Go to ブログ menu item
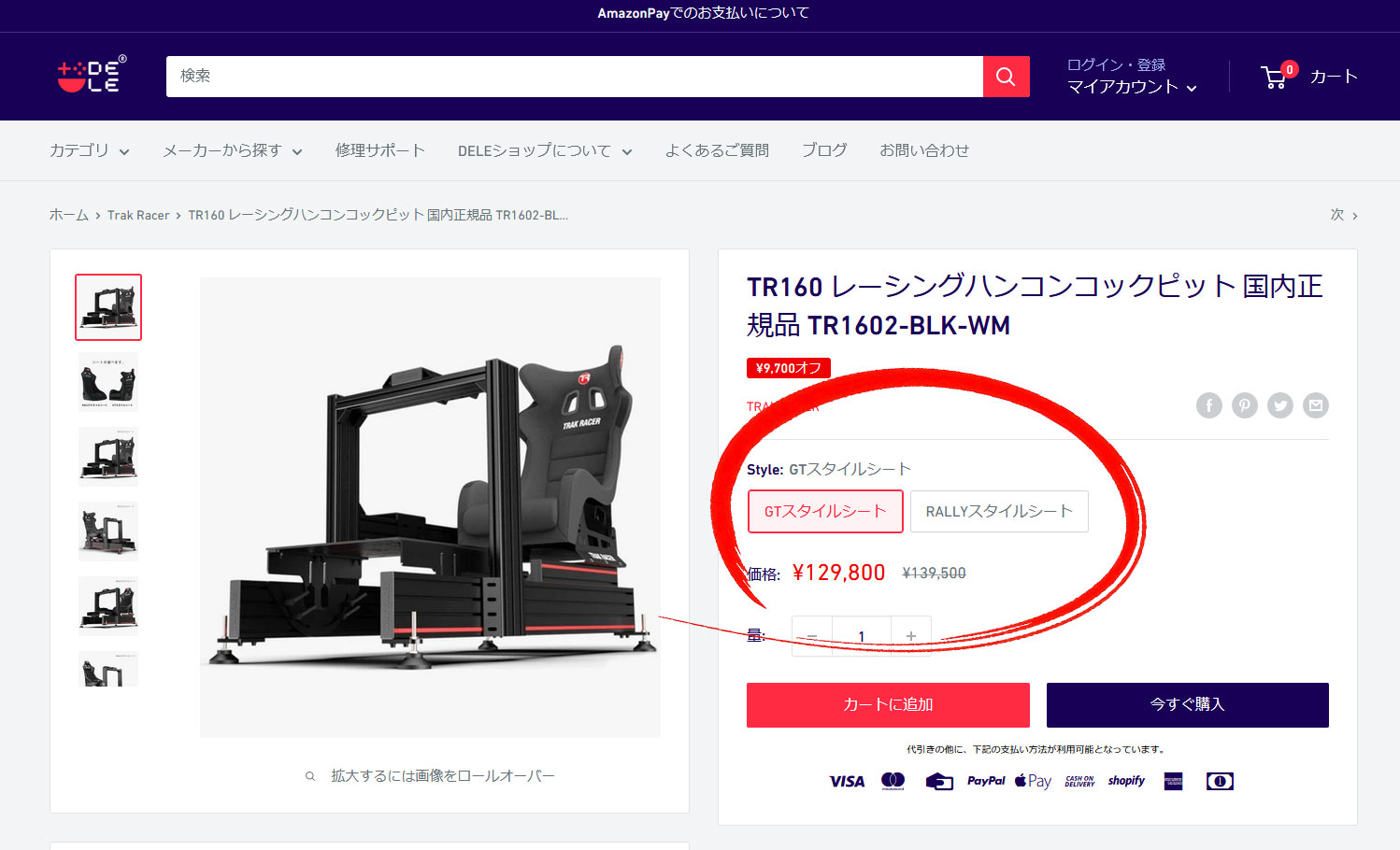Screen dimensions: 1400x850 823,150
